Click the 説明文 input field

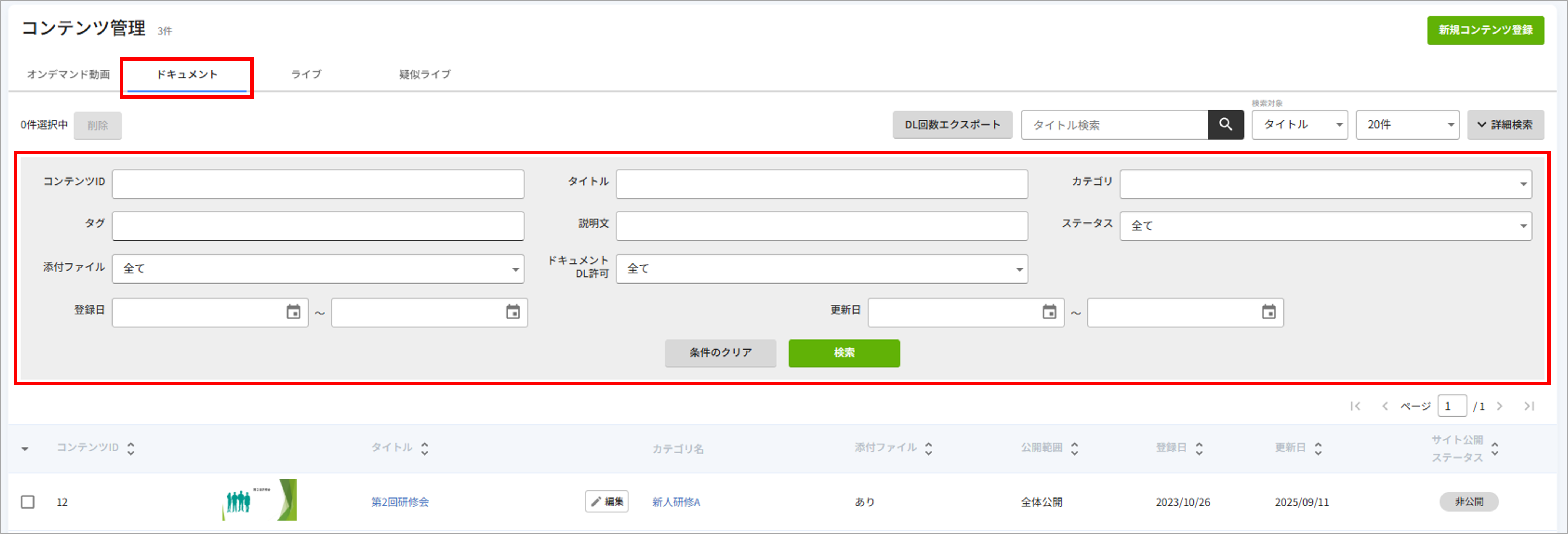(x=822, y=226)
